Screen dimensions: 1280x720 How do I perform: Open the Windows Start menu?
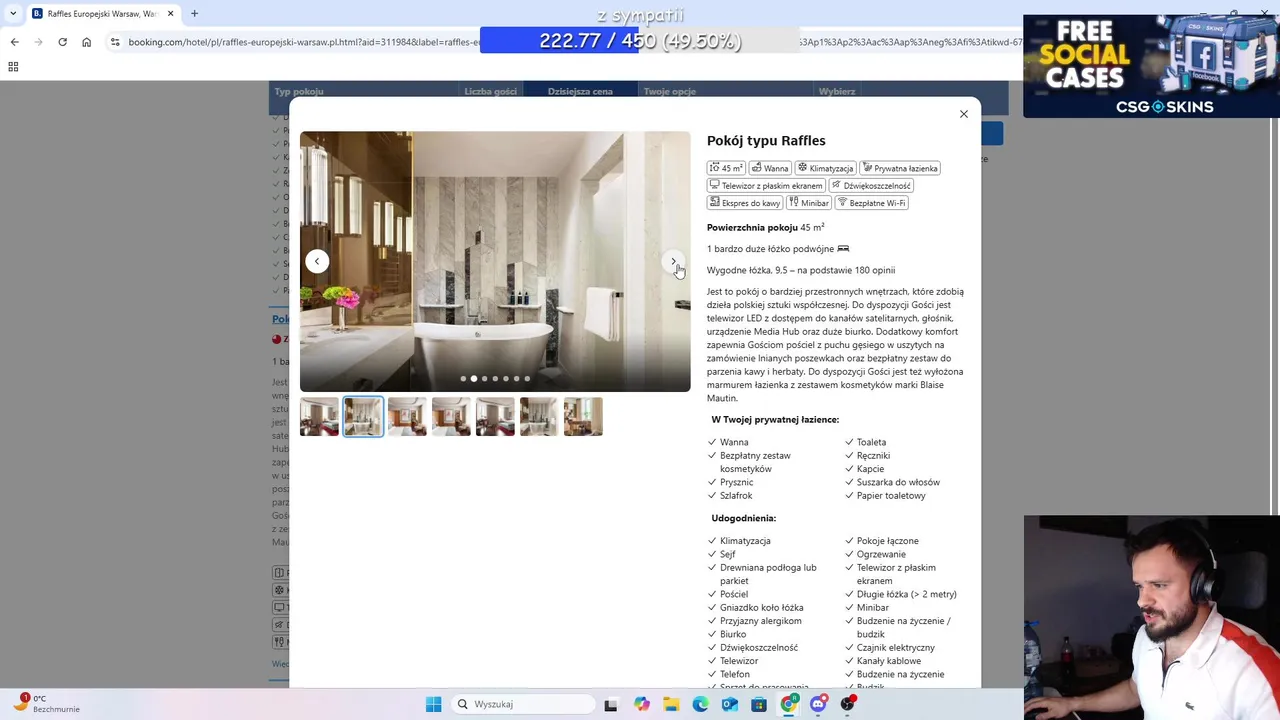tap(433, 704)
